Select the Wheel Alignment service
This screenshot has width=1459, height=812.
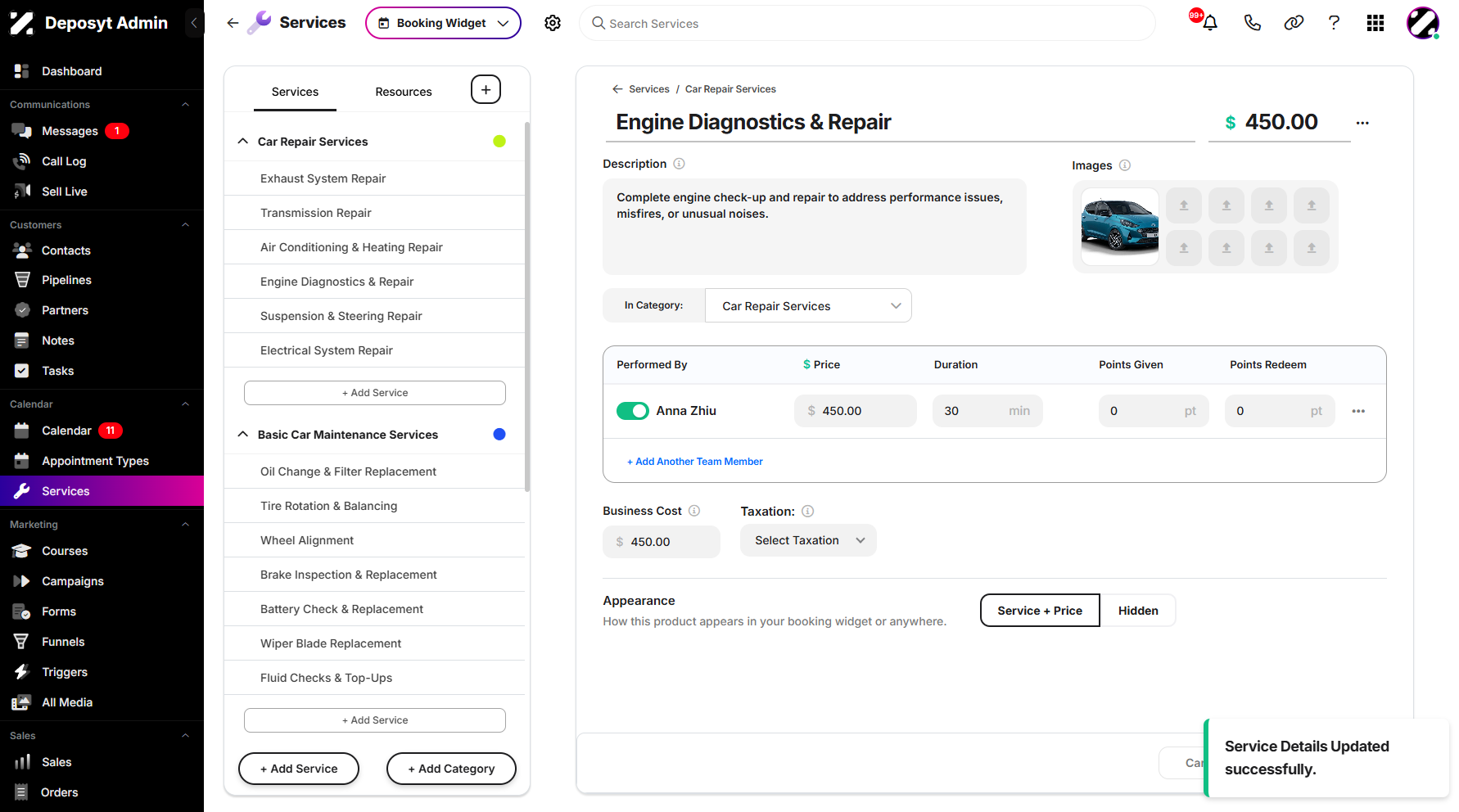[374, 540]
